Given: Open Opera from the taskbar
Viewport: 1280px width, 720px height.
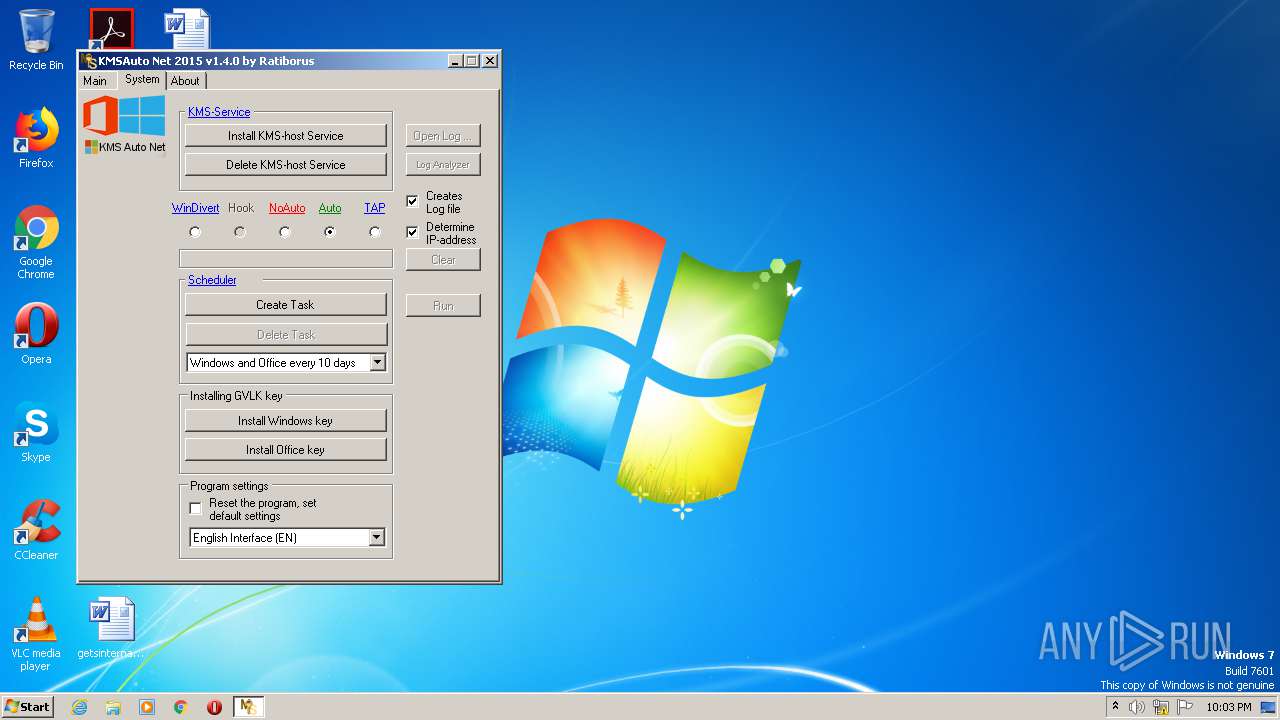Looking at the screenshot, I should [x=214, y=707].
